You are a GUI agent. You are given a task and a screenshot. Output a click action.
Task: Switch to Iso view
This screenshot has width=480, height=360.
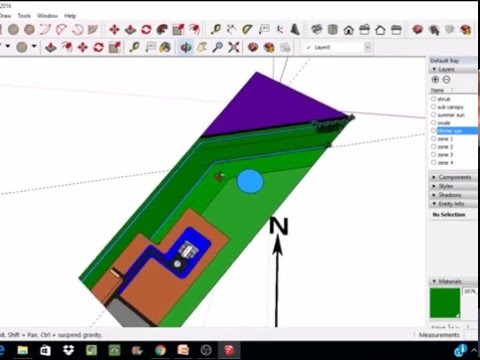(x=316, y=30)
